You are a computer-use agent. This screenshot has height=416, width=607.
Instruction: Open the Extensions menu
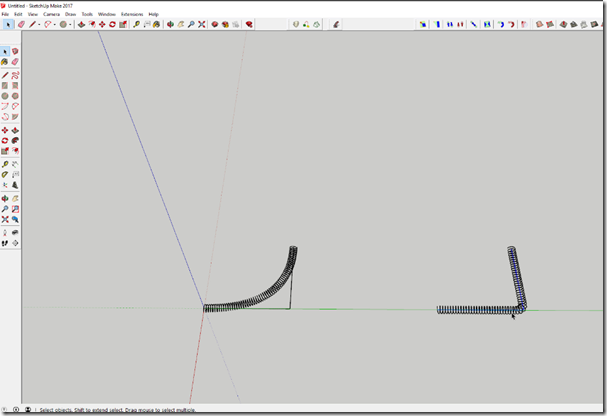pyautogui.click(x=132, y=14)
